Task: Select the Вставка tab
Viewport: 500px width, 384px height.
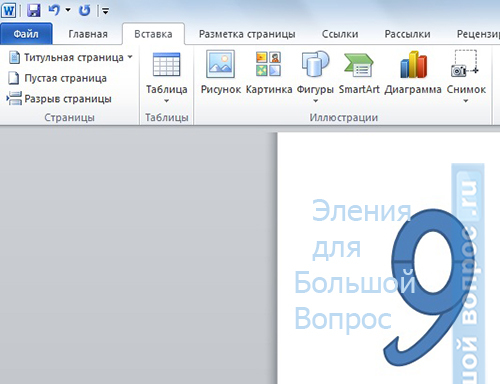Action: 153,34
